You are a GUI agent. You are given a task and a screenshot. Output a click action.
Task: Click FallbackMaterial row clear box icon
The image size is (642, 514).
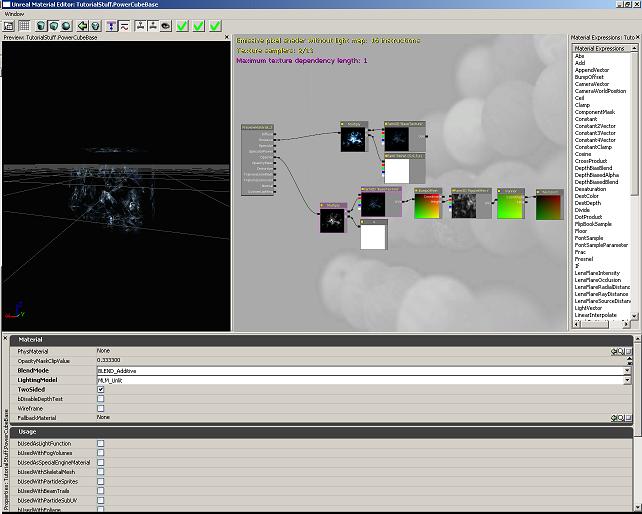coord(628,418)
